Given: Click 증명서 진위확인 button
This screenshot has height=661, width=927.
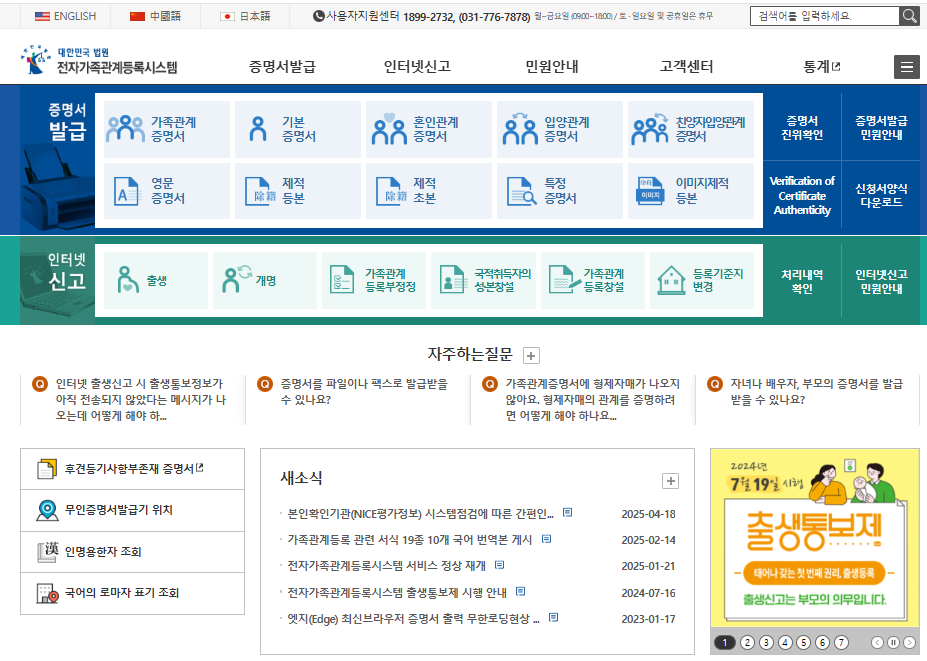Looking at the screenshot, I should click(x=802, y=128).
